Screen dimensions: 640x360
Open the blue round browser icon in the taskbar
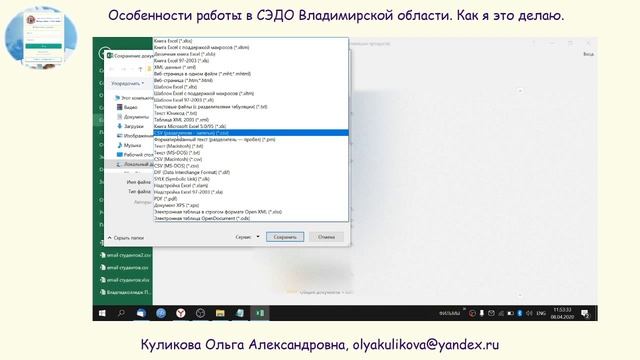click(161, 313)
